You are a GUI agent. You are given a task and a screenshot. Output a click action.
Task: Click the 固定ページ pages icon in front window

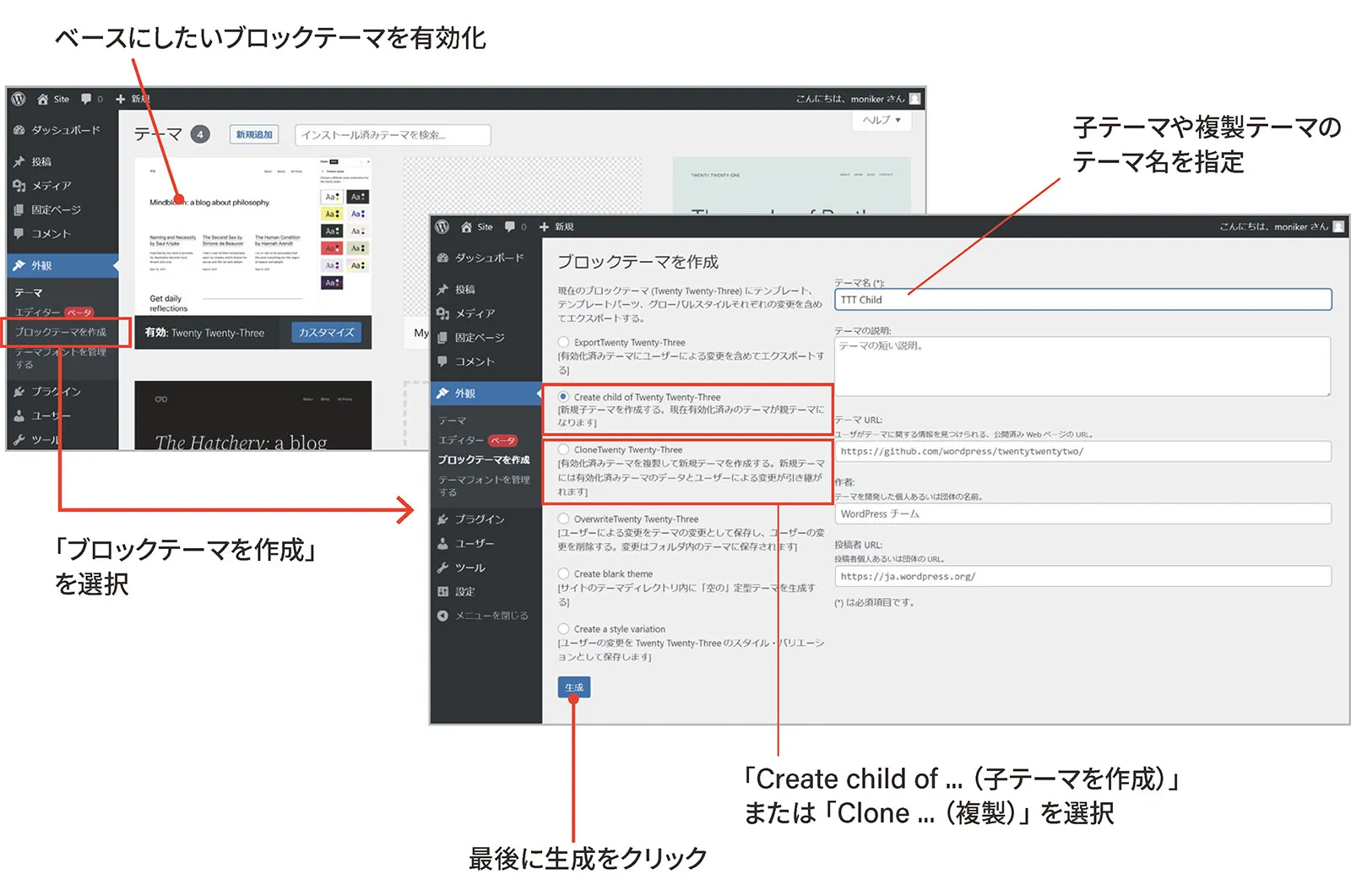pyautogui.click(x=443, y=338)
